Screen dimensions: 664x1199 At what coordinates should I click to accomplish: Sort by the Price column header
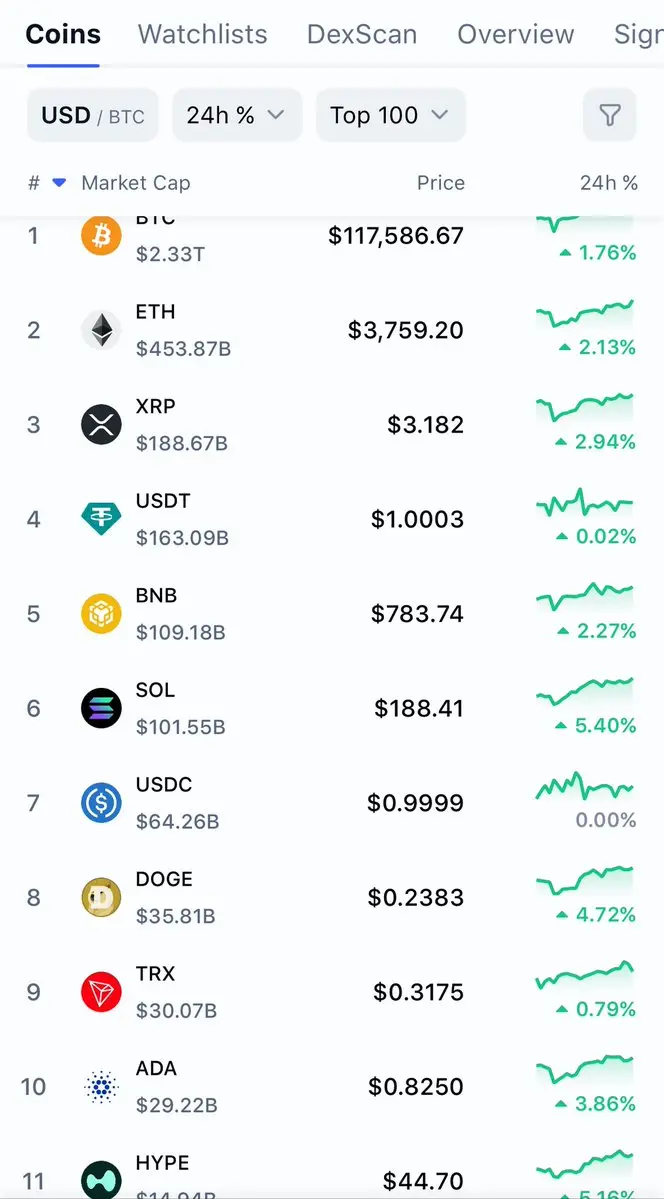(x=441, y=183)
